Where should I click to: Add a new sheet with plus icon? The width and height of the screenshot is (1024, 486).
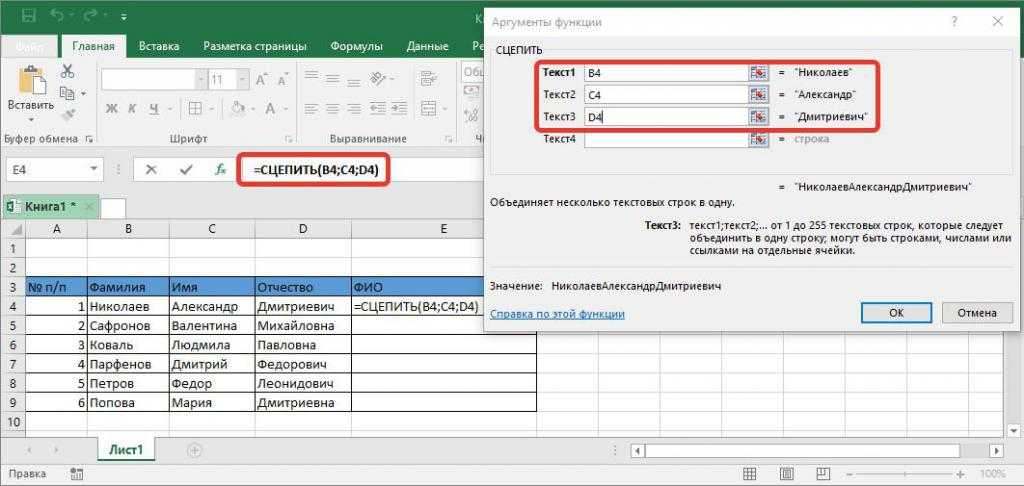coord(194,450)
